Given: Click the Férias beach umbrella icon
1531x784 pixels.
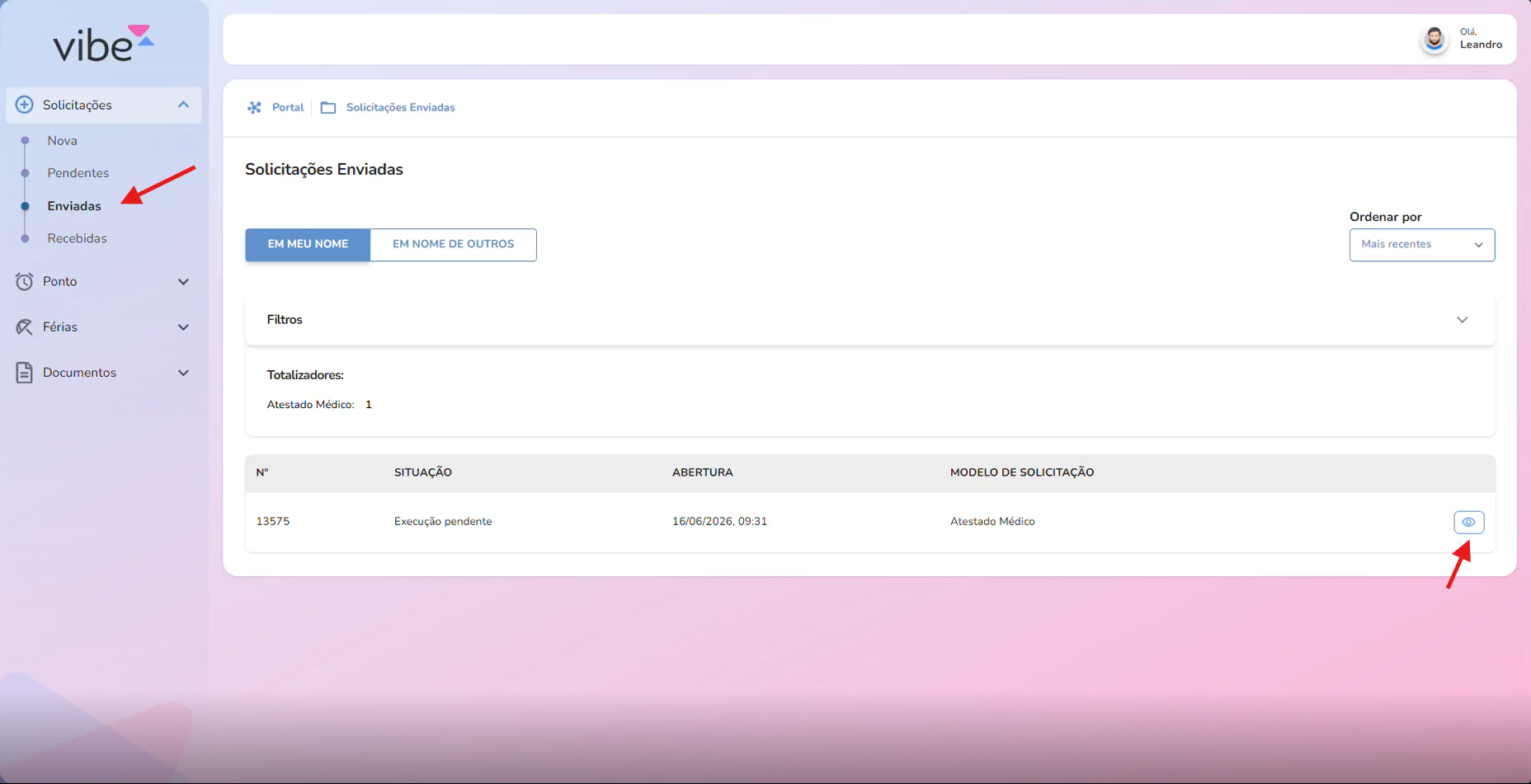Looking at the screenshot, I should tap(25, 327).
